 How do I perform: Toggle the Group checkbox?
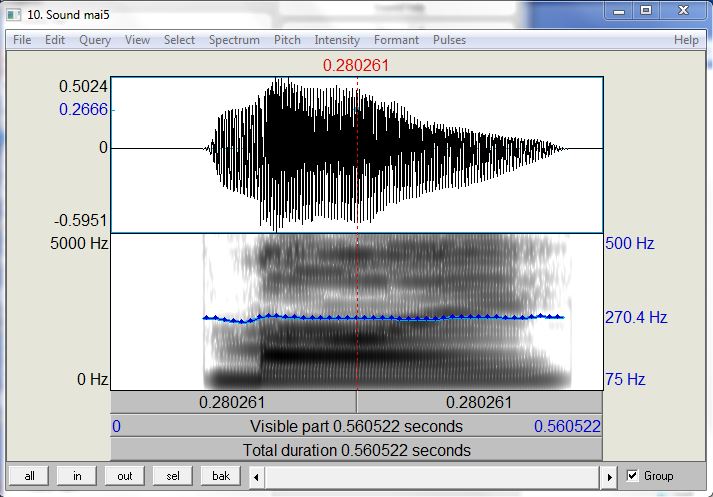[x=632, y=476]
